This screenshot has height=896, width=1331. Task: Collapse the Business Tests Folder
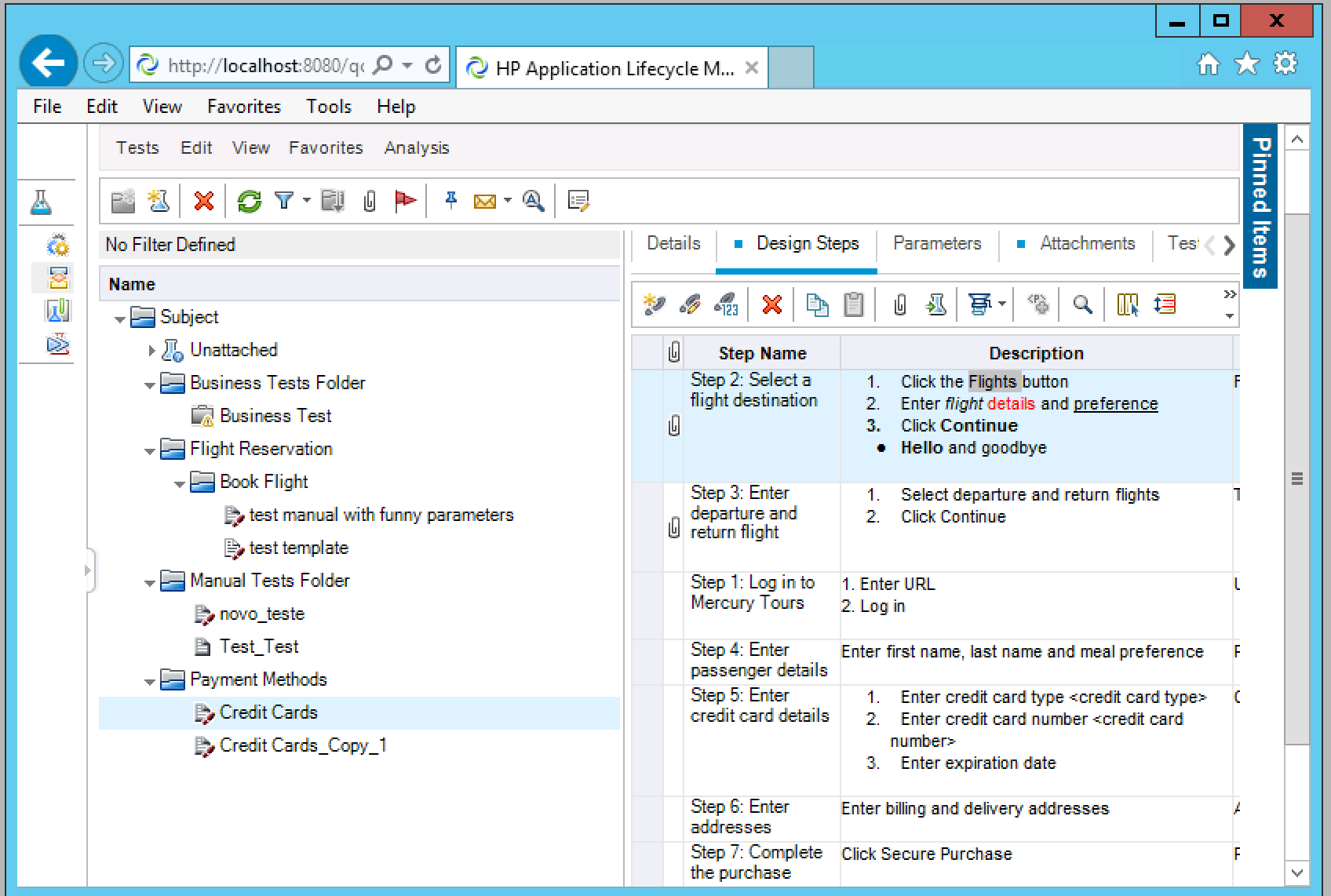[150, 385]
